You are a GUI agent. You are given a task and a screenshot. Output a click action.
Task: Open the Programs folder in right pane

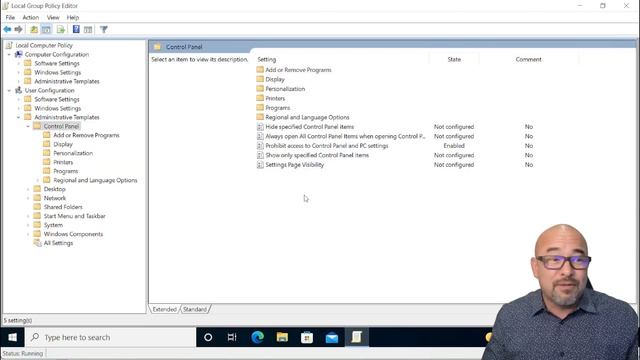point(278,108)
